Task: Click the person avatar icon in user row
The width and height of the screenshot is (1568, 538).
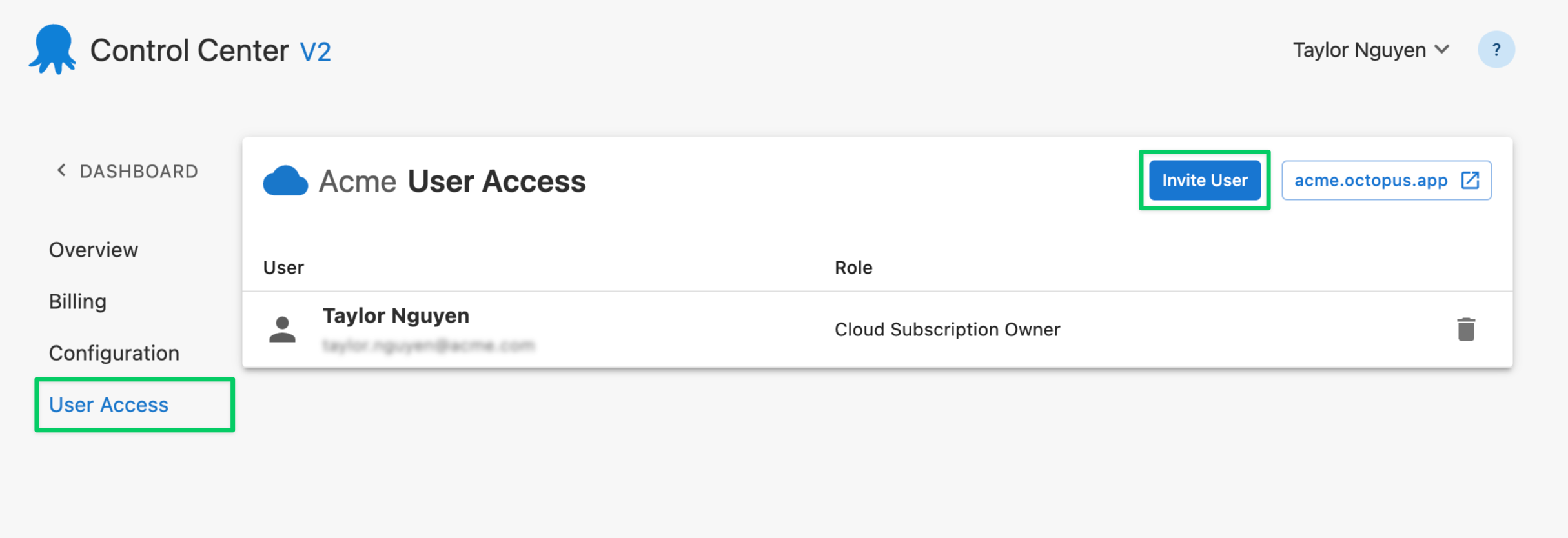Action: click(x=282, y=330)
